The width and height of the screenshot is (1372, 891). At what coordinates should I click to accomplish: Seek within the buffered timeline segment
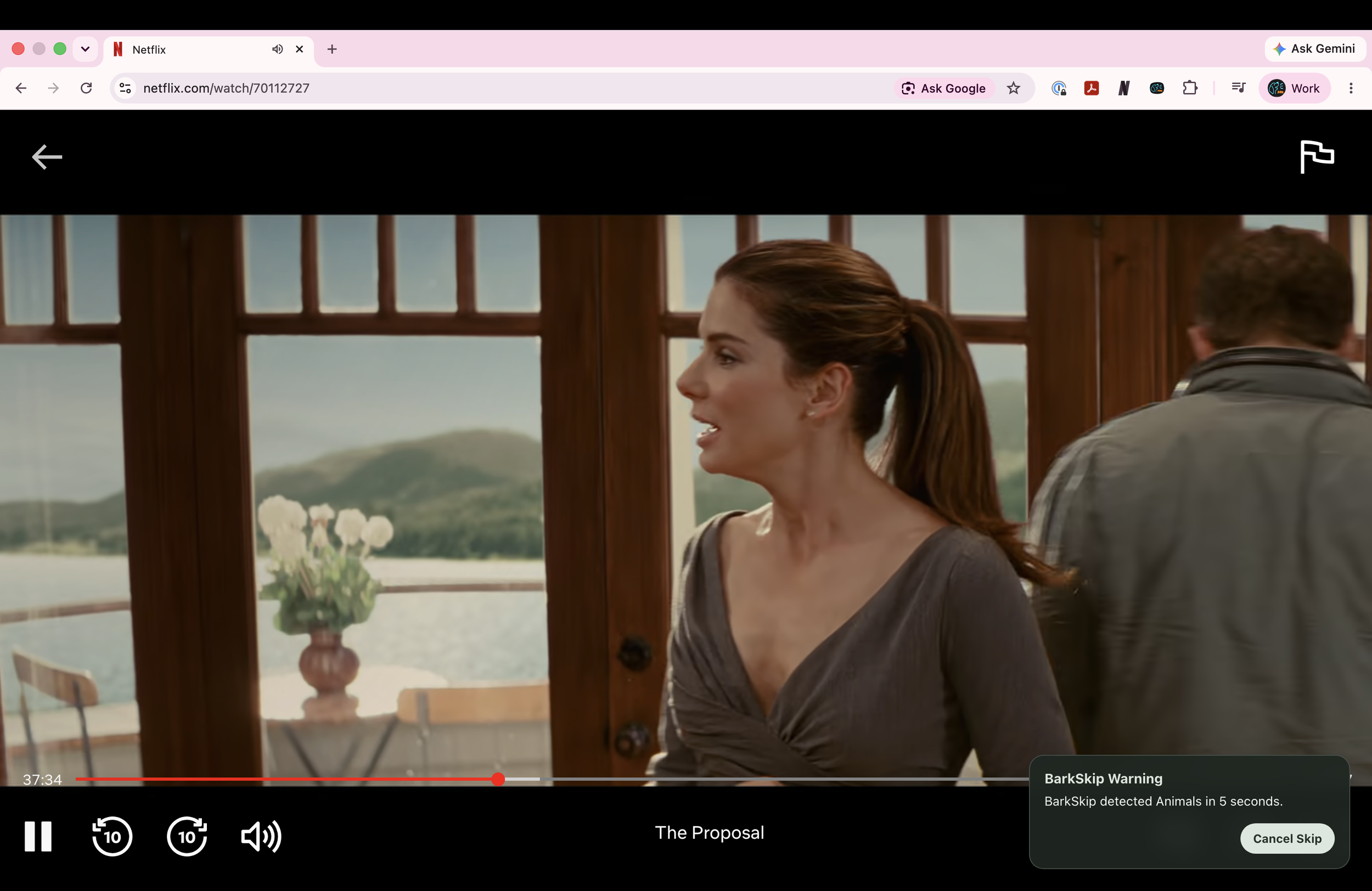tap(523, 779)
